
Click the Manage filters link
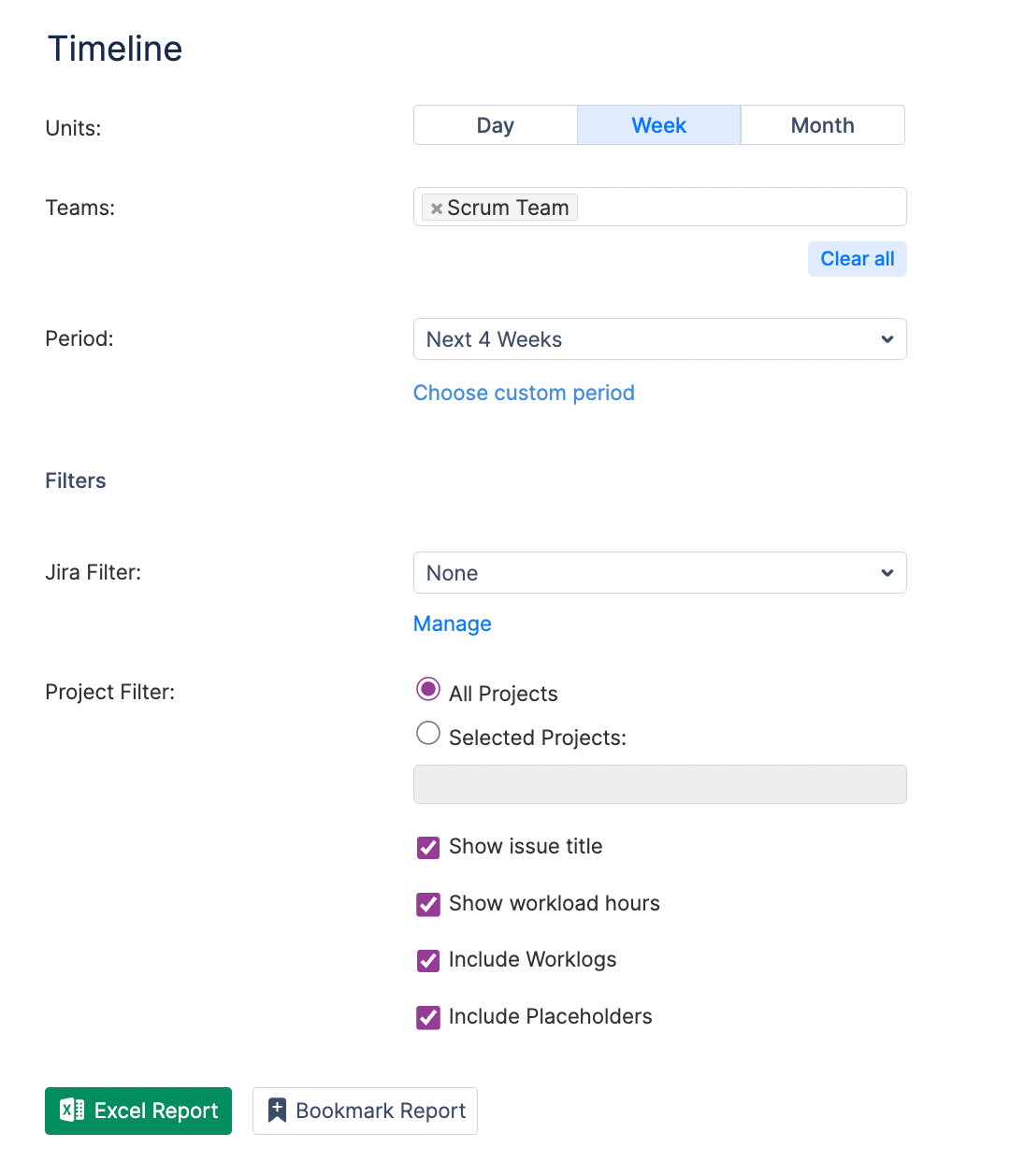pyautogui.click(x=452, y=624)
